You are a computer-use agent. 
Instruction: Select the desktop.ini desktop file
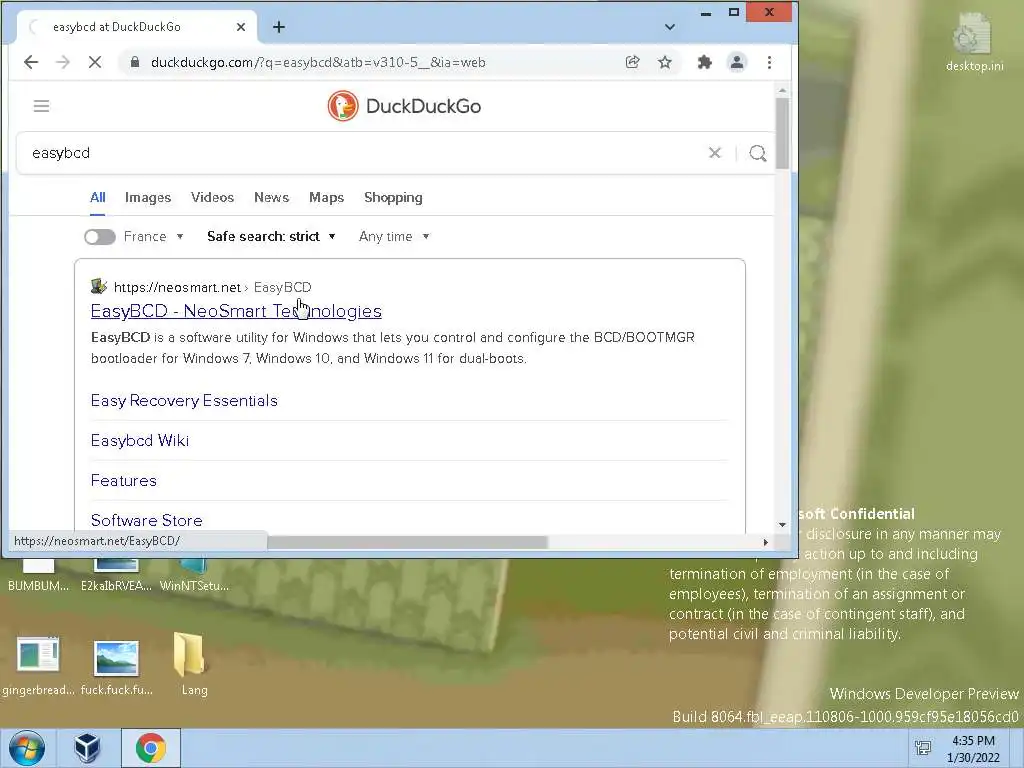tap(974, 44)
